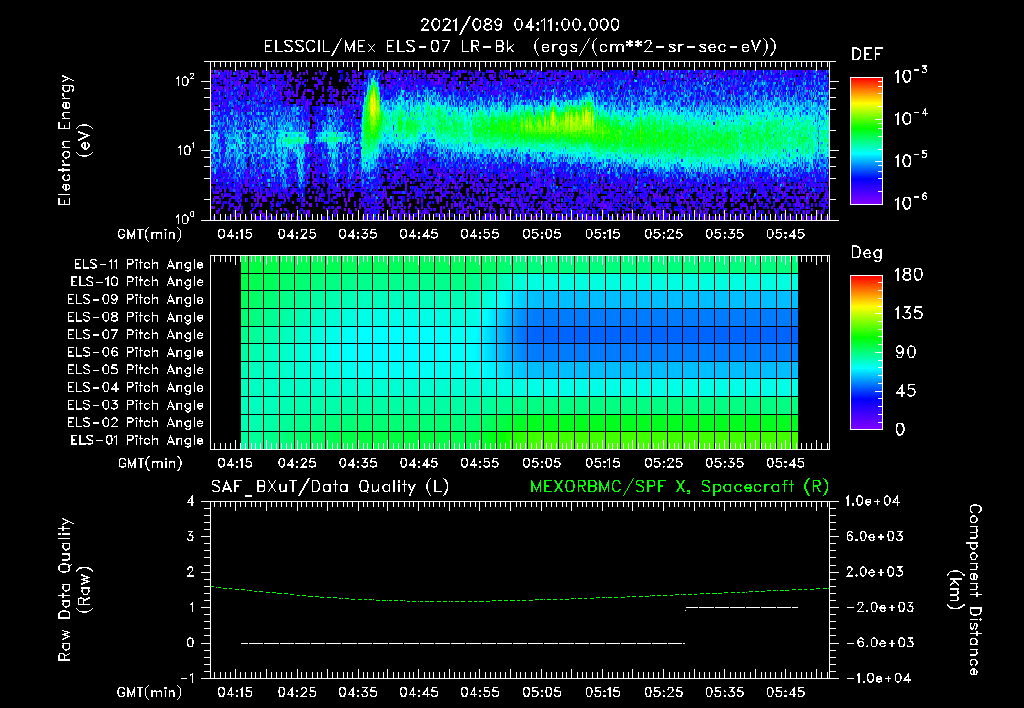Click the GMT(min) label under the spectrogram
1024x708 pixels.
pos(150,234)
